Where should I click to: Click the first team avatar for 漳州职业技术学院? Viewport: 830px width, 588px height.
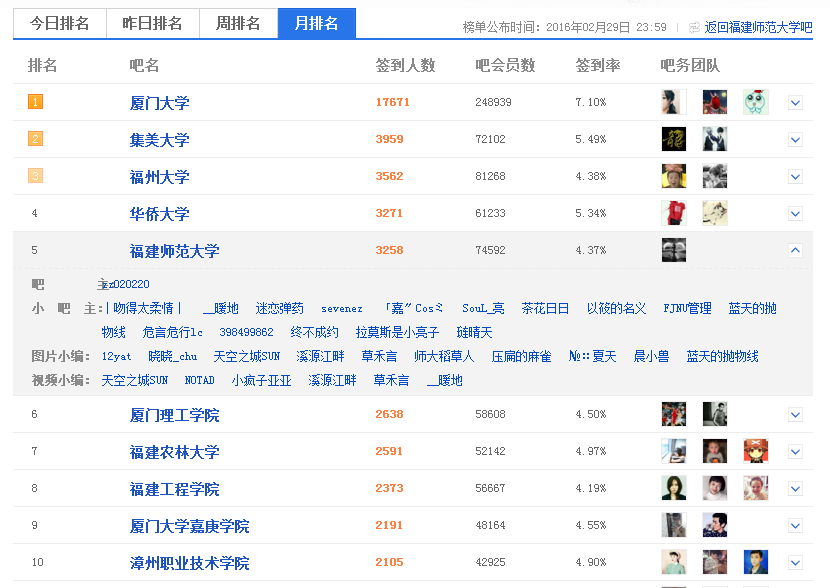click(x=674, y=563)
